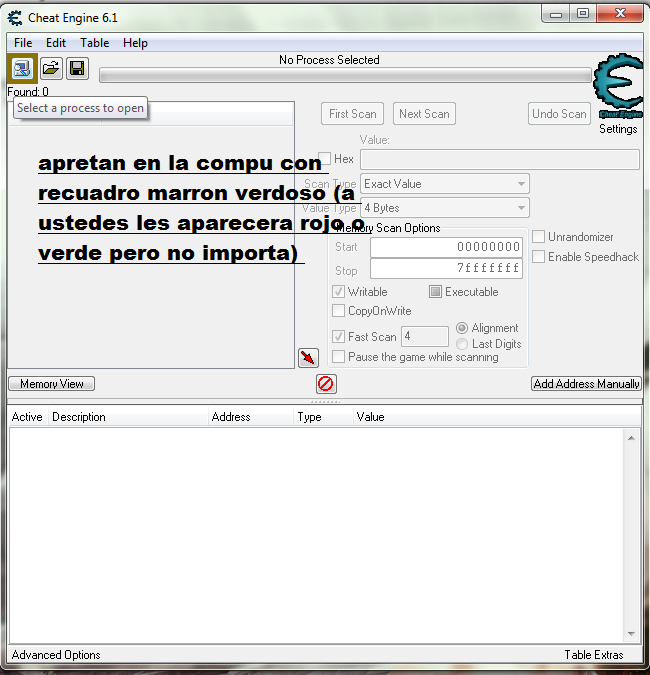Click the 'No Process Selected' label

tap(329, 60)
